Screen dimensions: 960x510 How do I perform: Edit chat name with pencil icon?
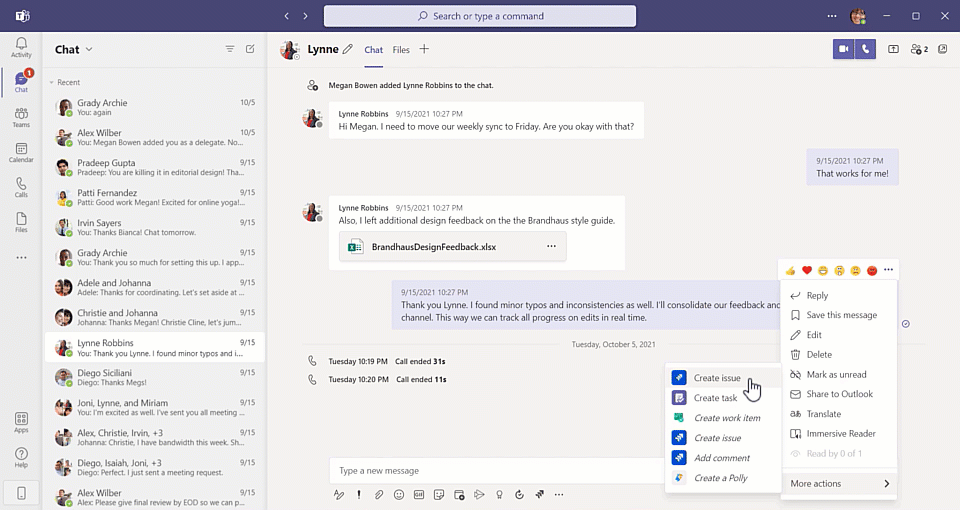coord(348,49)
